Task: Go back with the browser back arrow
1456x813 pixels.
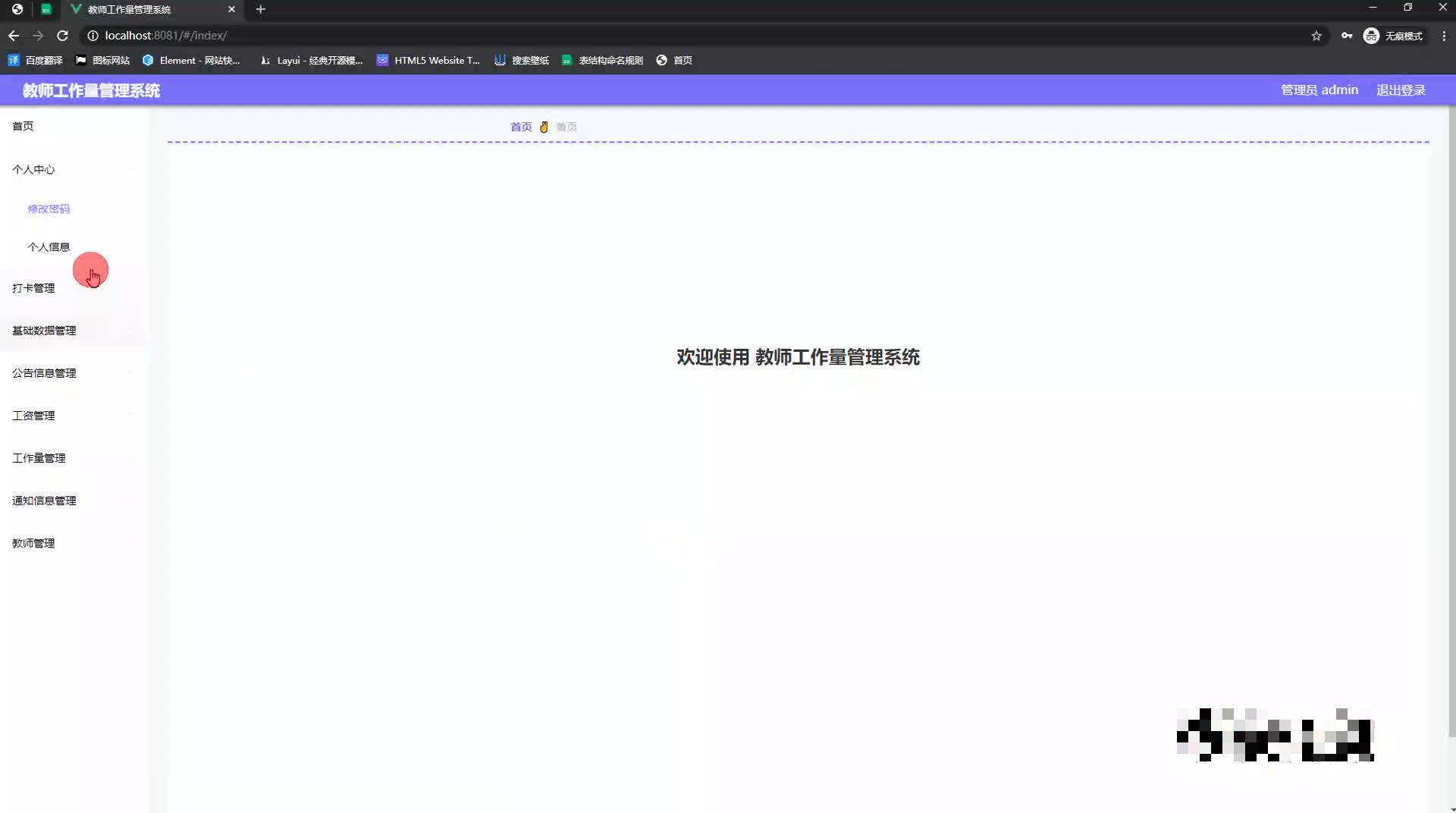Action: [x=14, y=36]
